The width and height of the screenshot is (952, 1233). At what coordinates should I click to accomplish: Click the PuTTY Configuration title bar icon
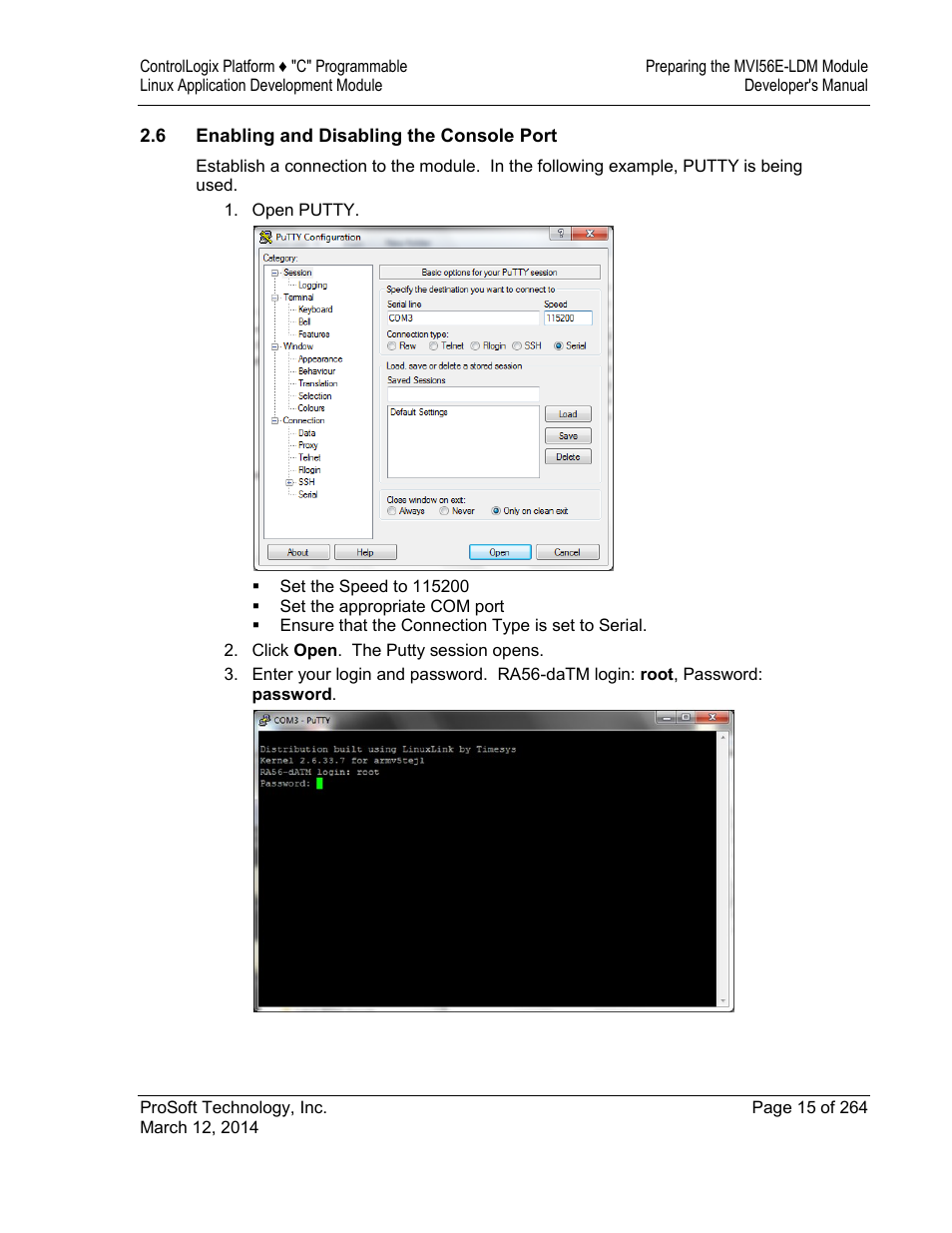pos(265,237)
